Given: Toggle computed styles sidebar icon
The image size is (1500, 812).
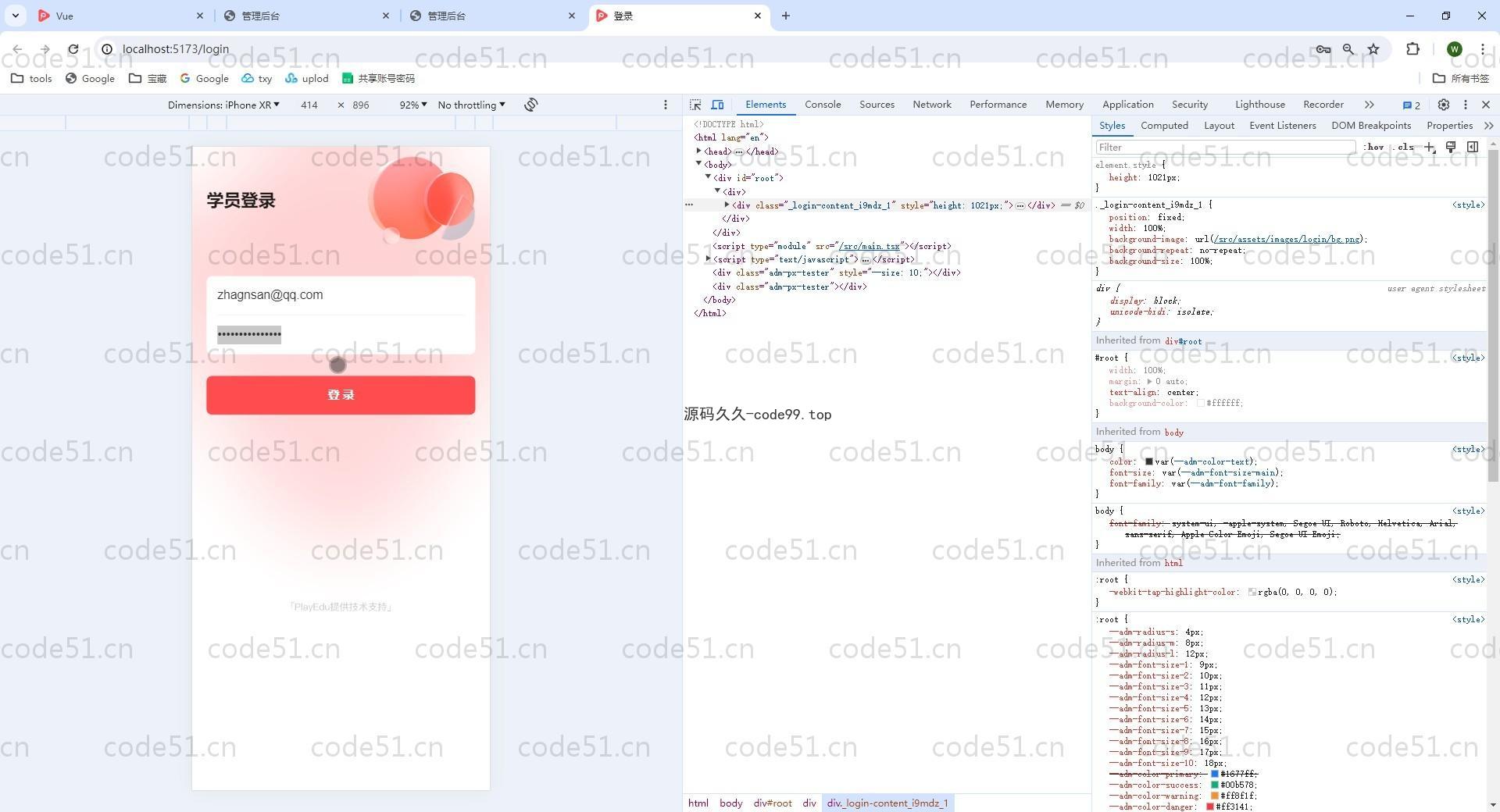Looking at the screenshot, I should coord(1473,147).
